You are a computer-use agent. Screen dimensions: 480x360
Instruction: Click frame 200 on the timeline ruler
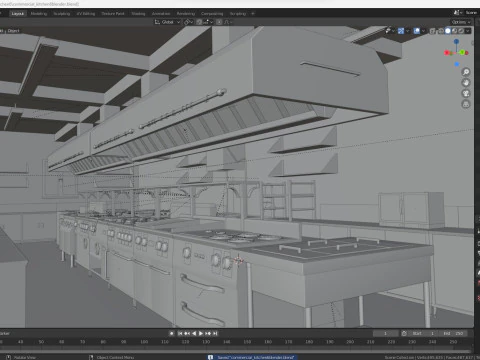click(x=350, y=342)
